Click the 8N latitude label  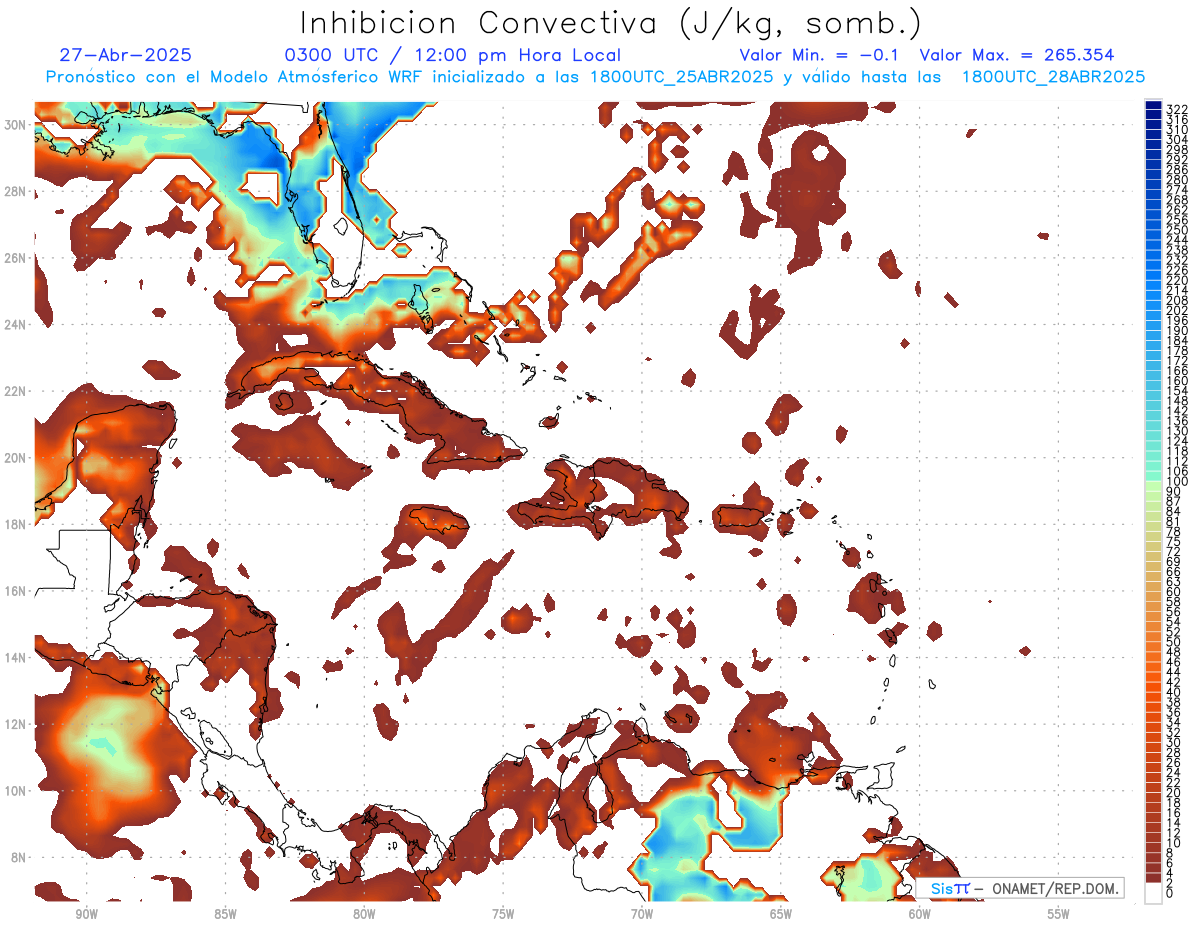coord(20,858)
